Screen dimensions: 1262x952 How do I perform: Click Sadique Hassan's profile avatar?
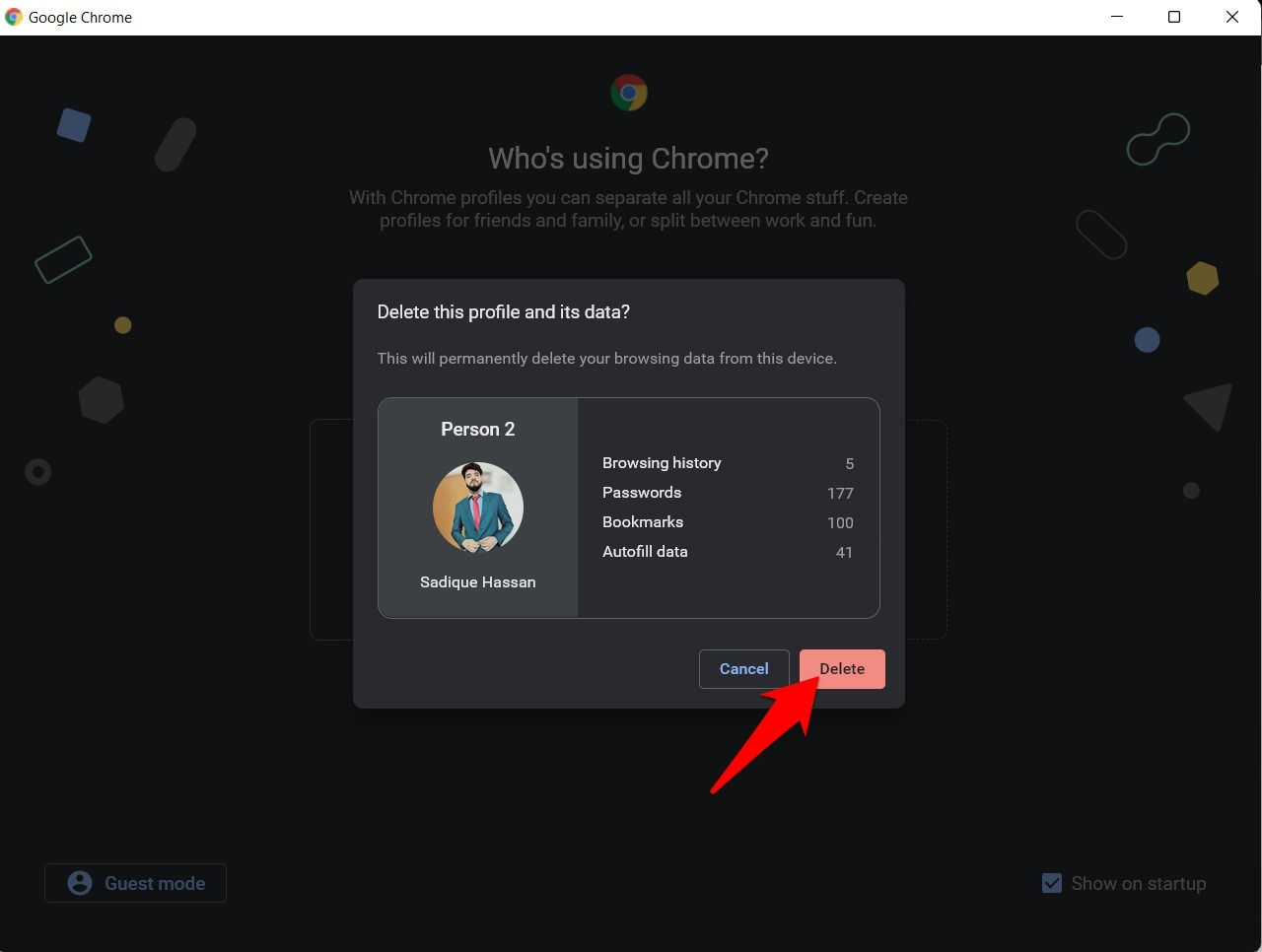pyautogui.click(x=478, y=508)
